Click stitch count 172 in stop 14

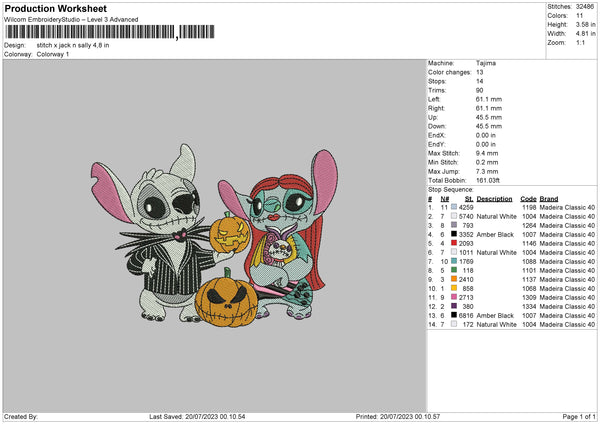tap(468, 325)
